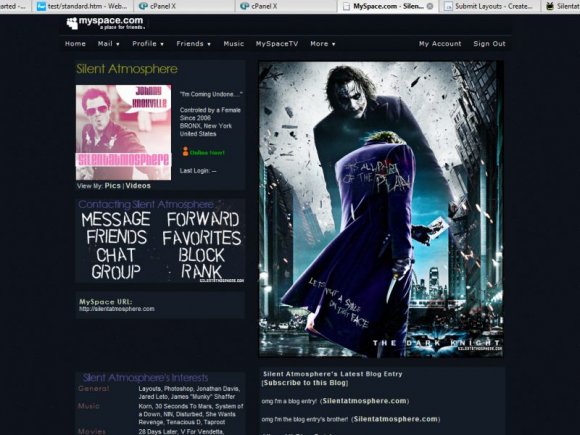View profile Pics link
This screenshot has height=435, width=580.
[112, 186]
